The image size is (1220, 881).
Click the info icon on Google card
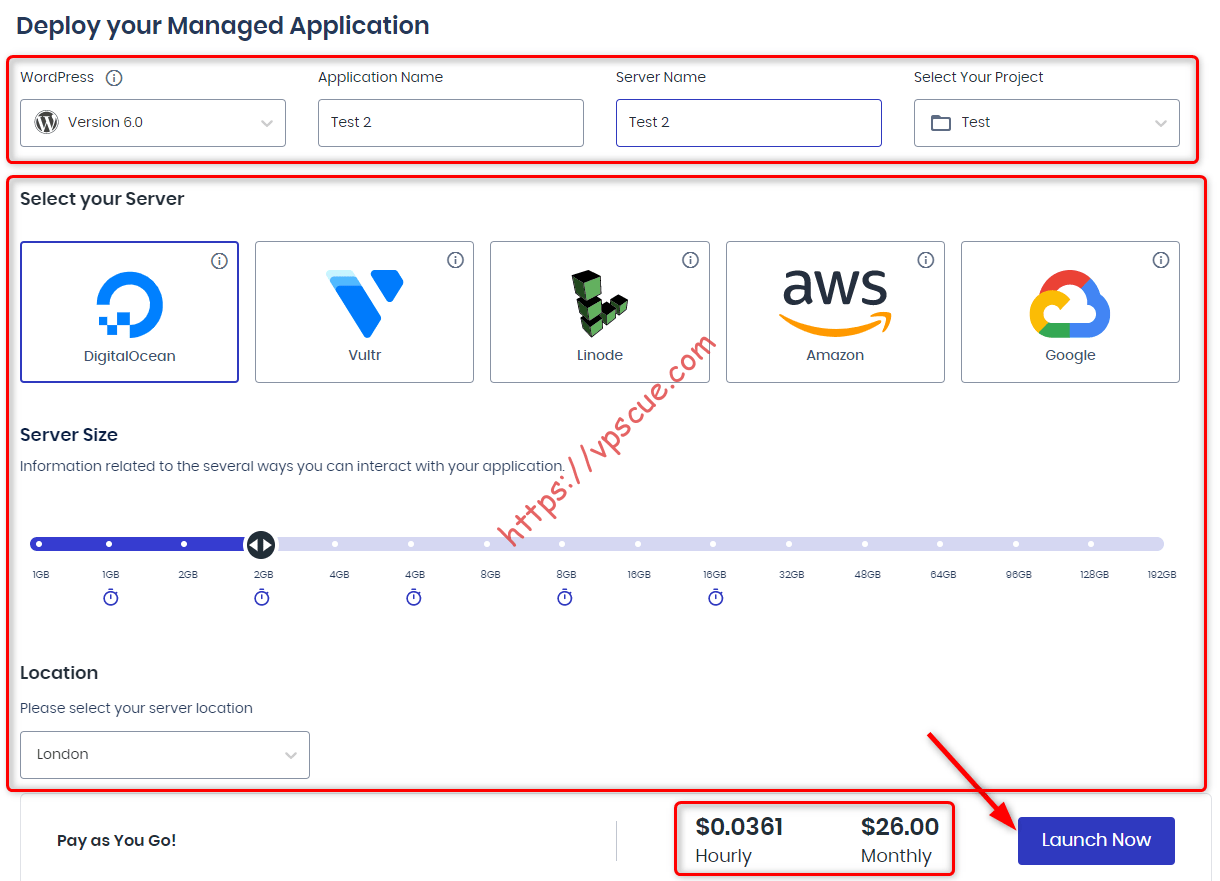tap(1161, 260)
